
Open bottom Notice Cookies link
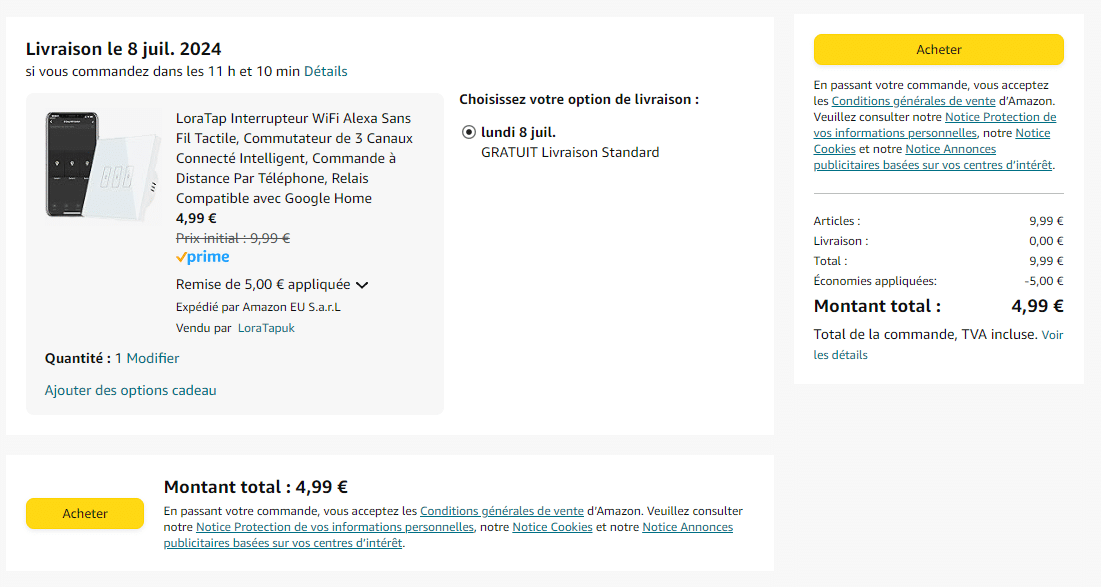[x=553, y=527]
